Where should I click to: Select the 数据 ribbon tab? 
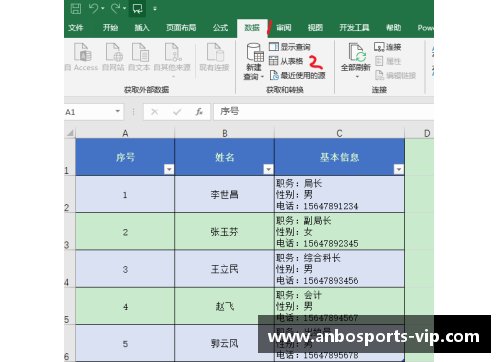click(252, 28)
